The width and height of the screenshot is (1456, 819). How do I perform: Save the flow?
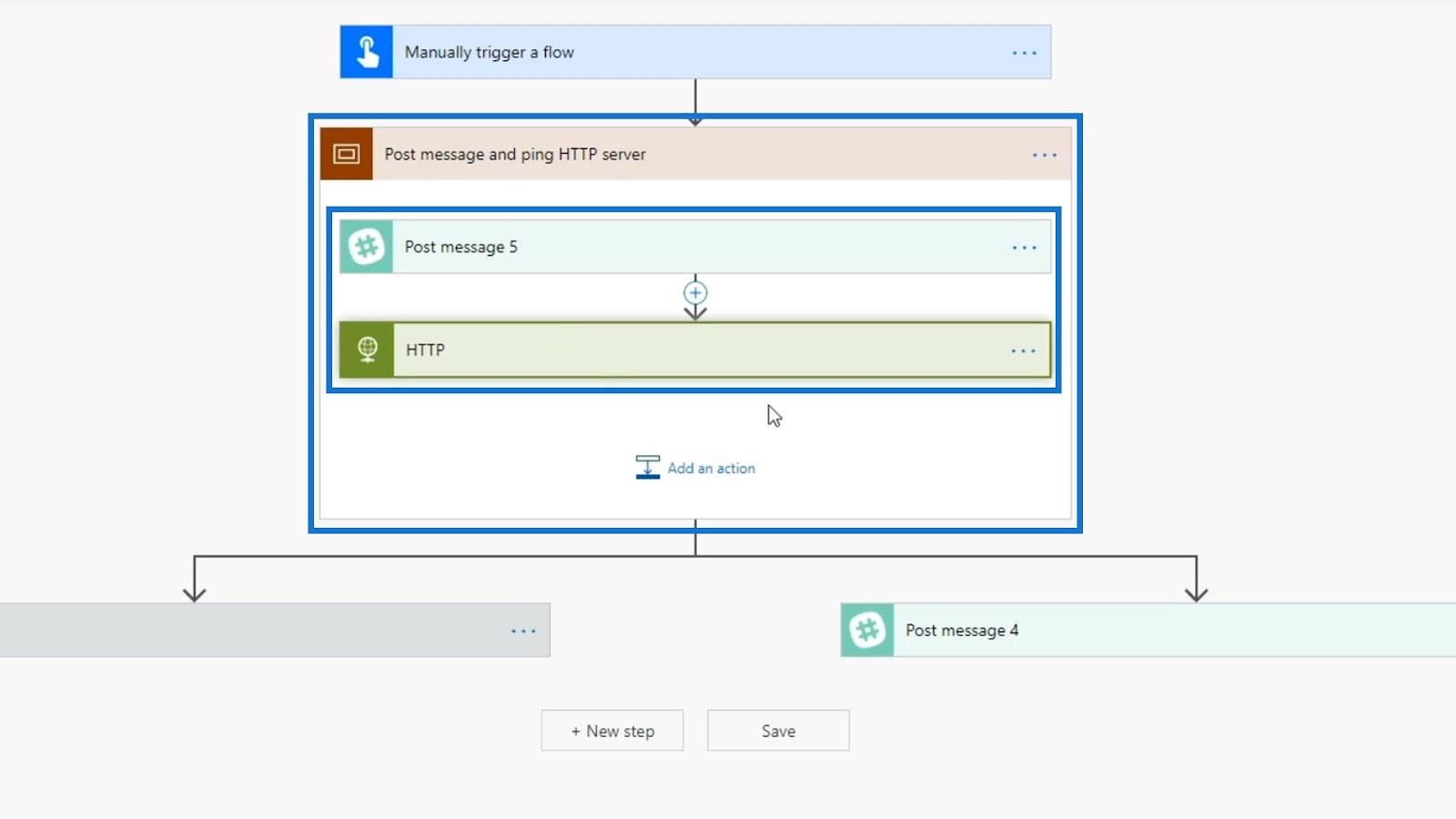778,731
